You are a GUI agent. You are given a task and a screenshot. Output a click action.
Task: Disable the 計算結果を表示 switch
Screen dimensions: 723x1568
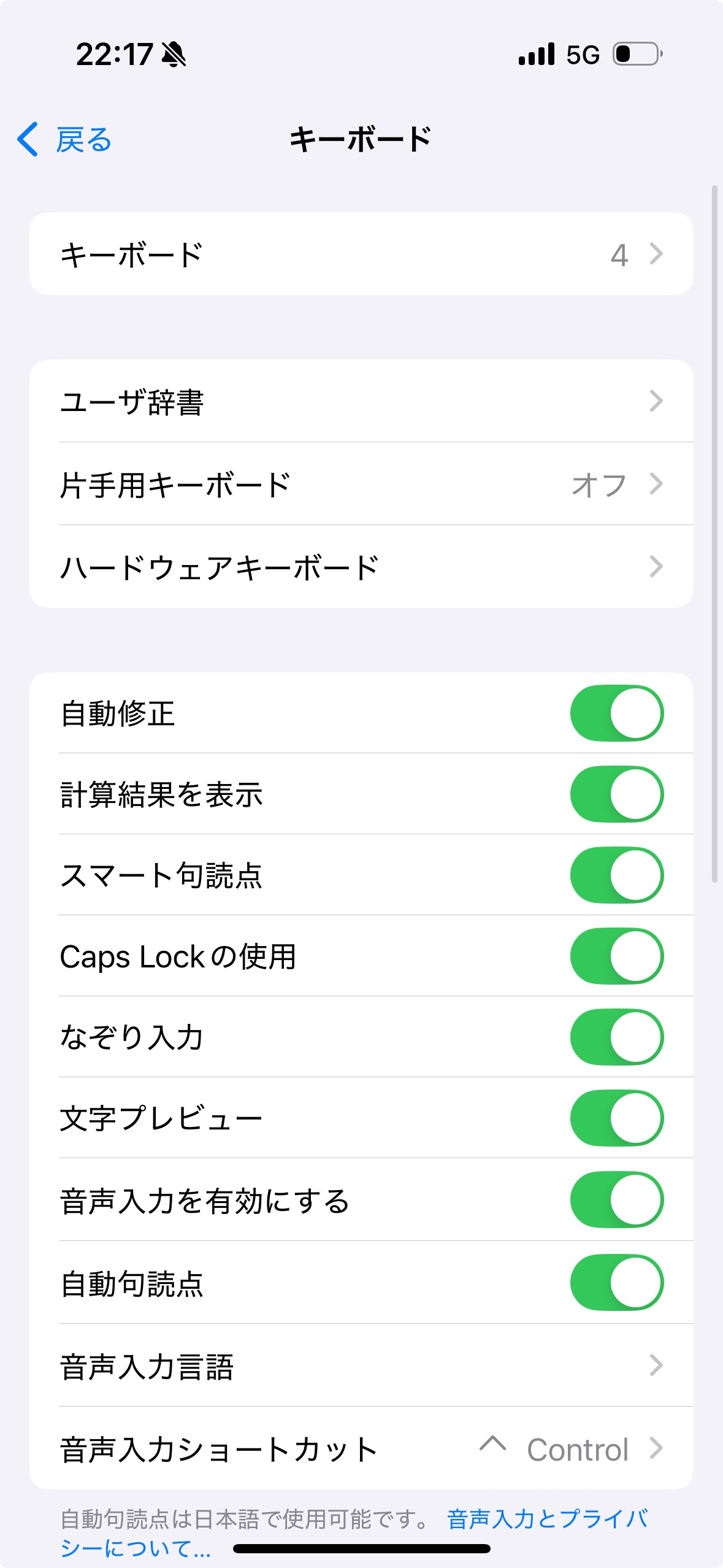click(x=616, y=794)
